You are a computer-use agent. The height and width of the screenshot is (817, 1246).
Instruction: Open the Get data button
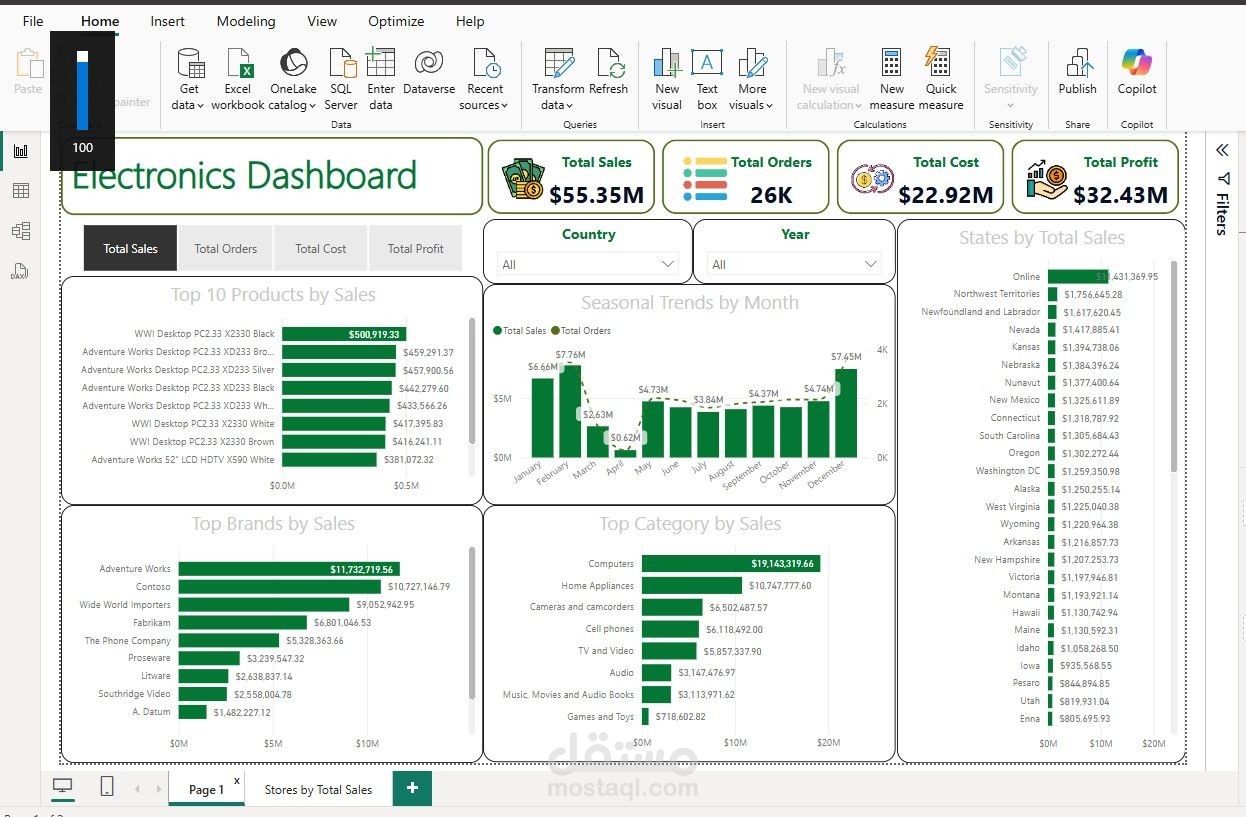[188, 79]
